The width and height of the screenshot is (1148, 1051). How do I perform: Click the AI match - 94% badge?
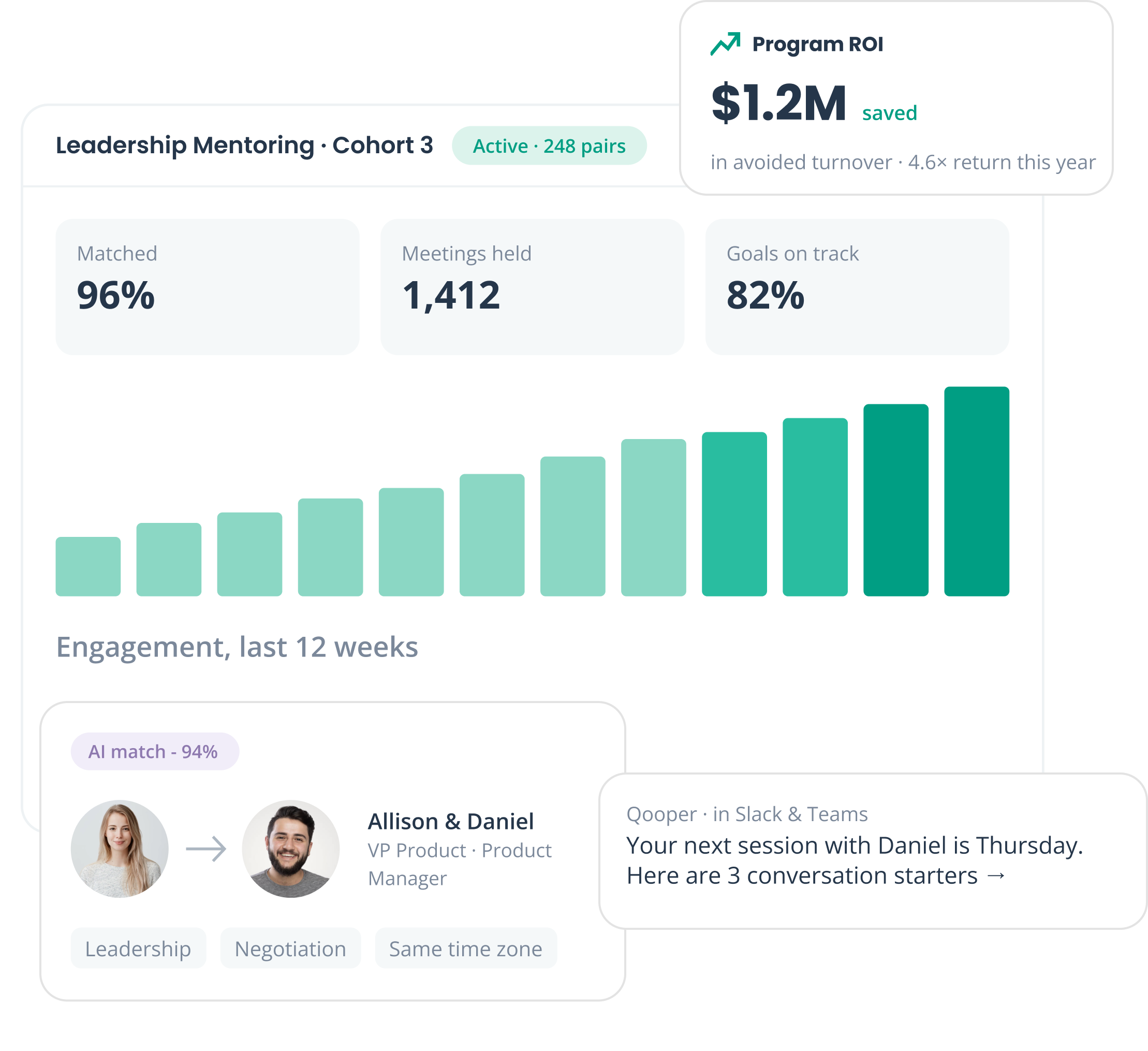pos(155,751)
